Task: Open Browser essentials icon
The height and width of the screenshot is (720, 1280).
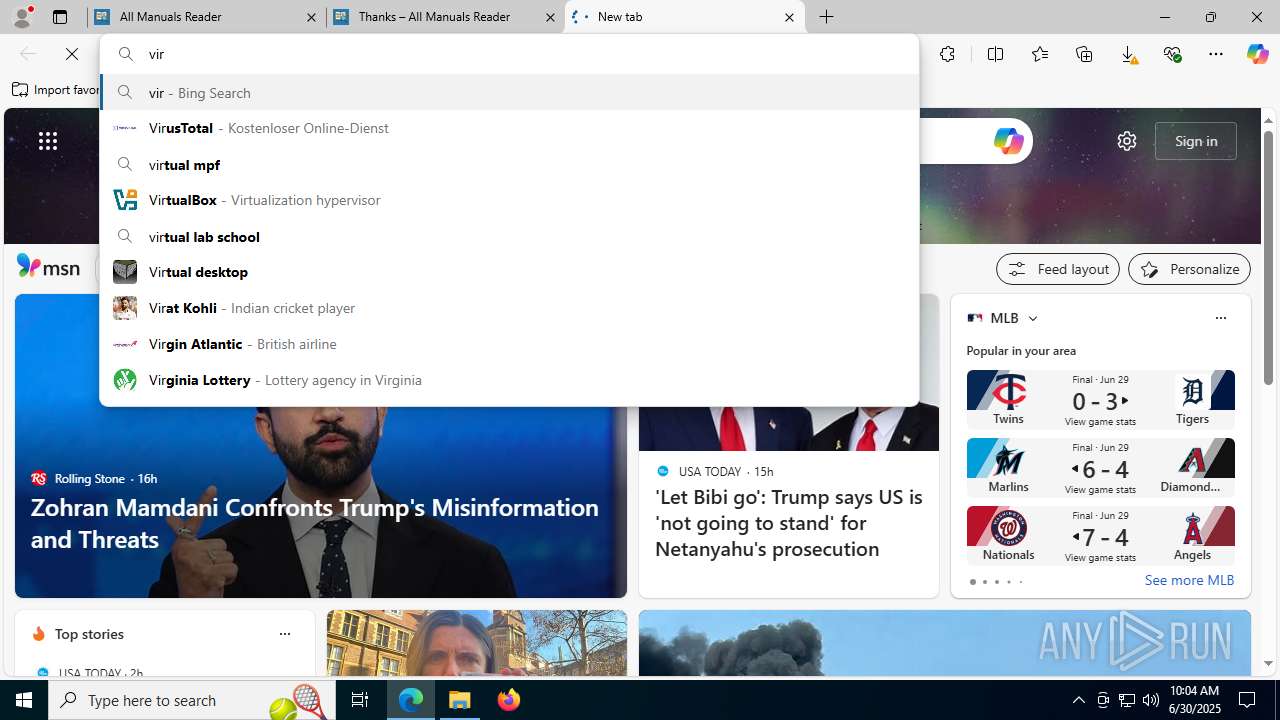Action: (1172, 54)
